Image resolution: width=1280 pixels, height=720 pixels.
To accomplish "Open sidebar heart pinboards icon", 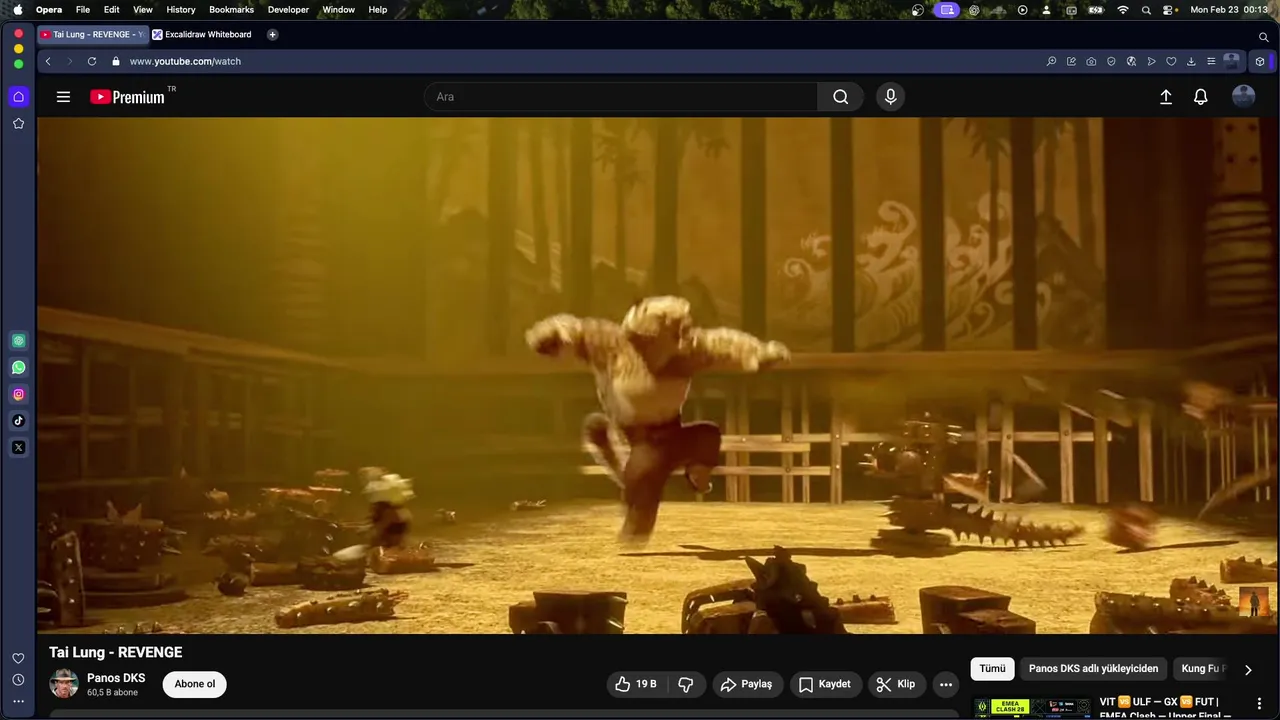I will pyautogui.click(x=18, y=658).
